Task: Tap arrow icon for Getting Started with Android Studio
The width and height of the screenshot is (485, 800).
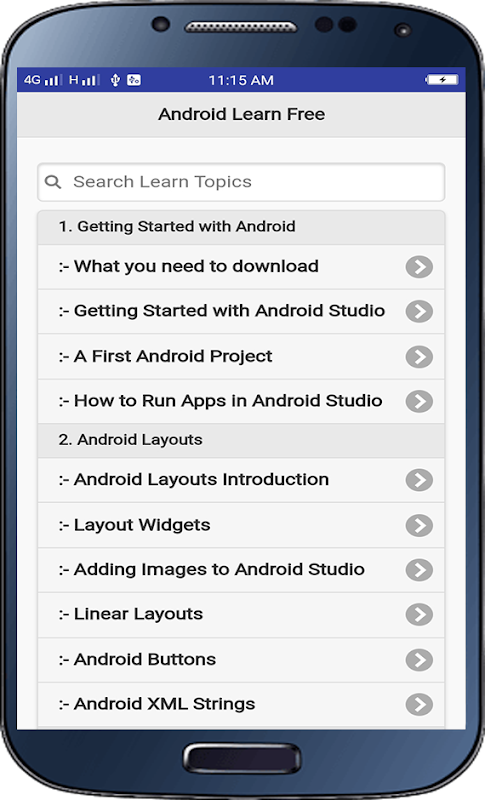Action: [x=419, y=311]
